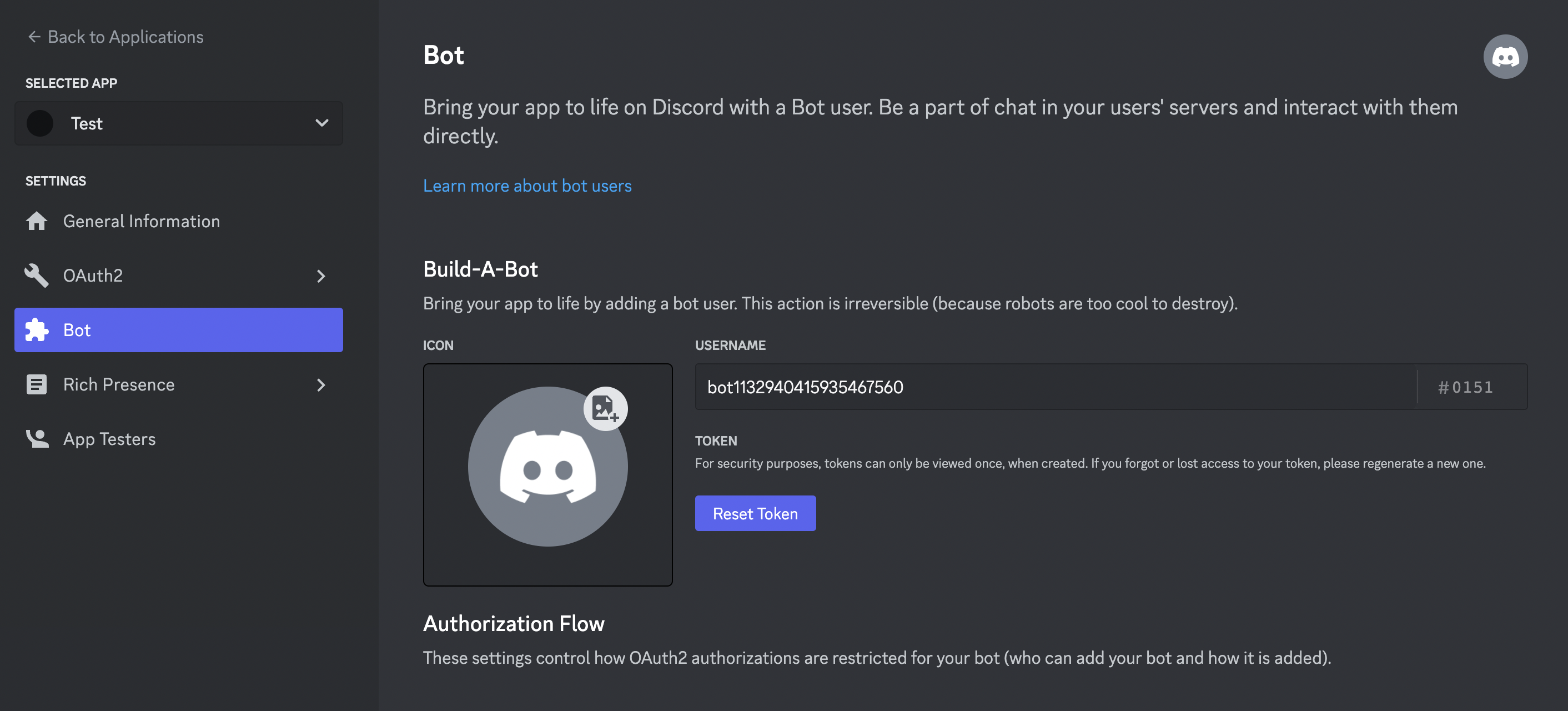Screen dimensions: 1568x711
Task: Click the black Test app icon circle
Action: [x=40, y=123]
